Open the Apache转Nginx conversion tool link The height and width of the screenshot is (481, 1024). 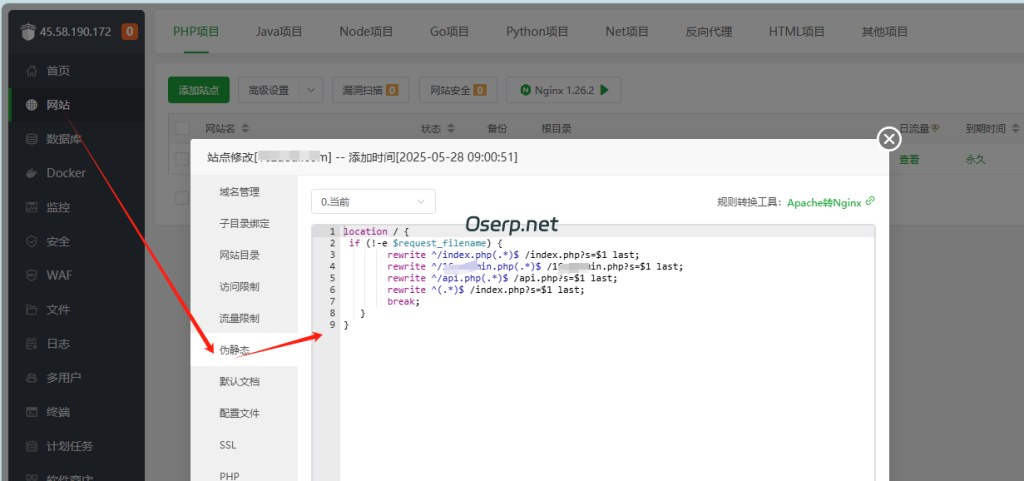pyautogui.click(x=823, y=201)
